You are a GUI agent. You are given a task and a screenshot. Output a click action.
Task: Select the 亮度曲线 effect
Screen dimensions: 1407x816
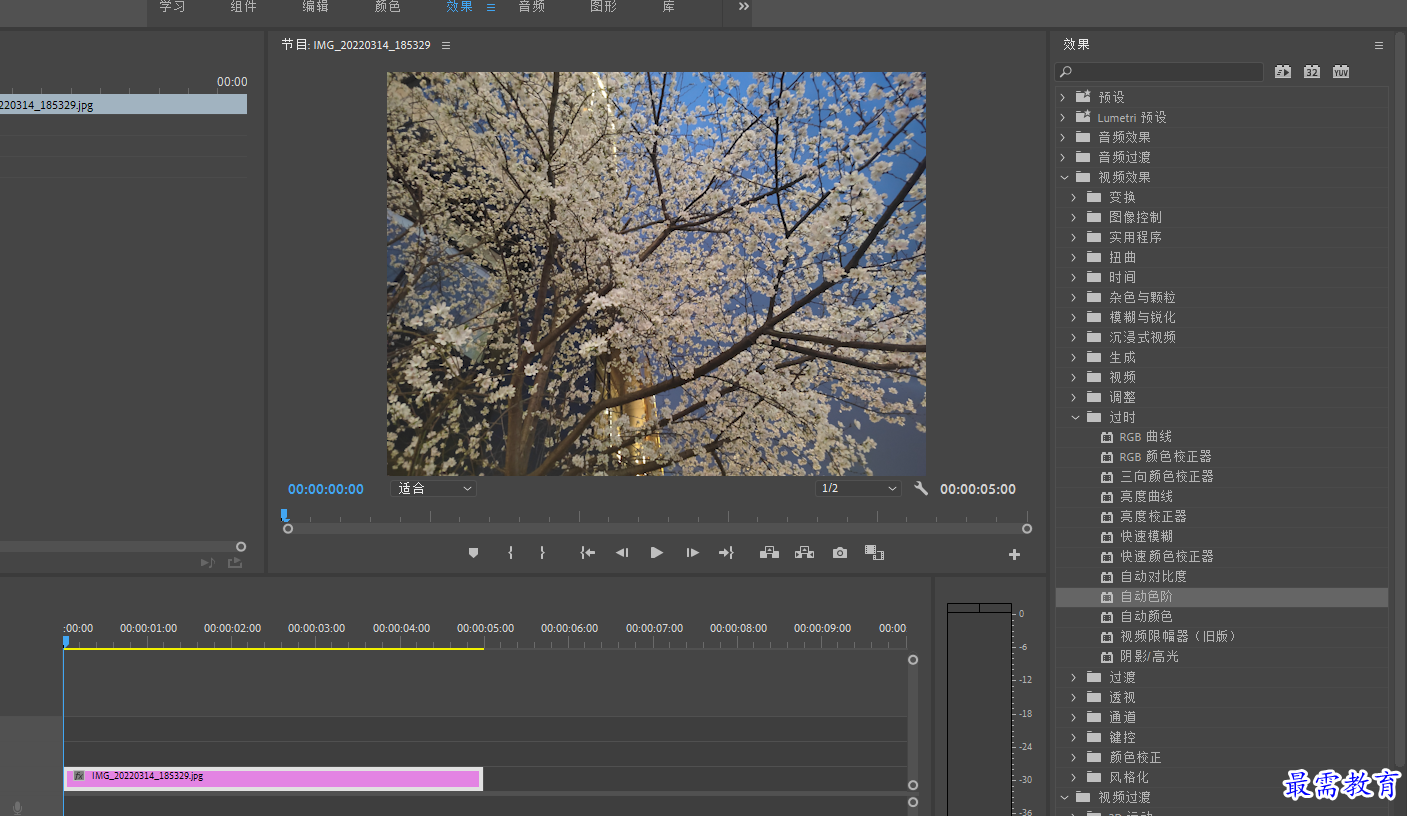point(1147,497)
